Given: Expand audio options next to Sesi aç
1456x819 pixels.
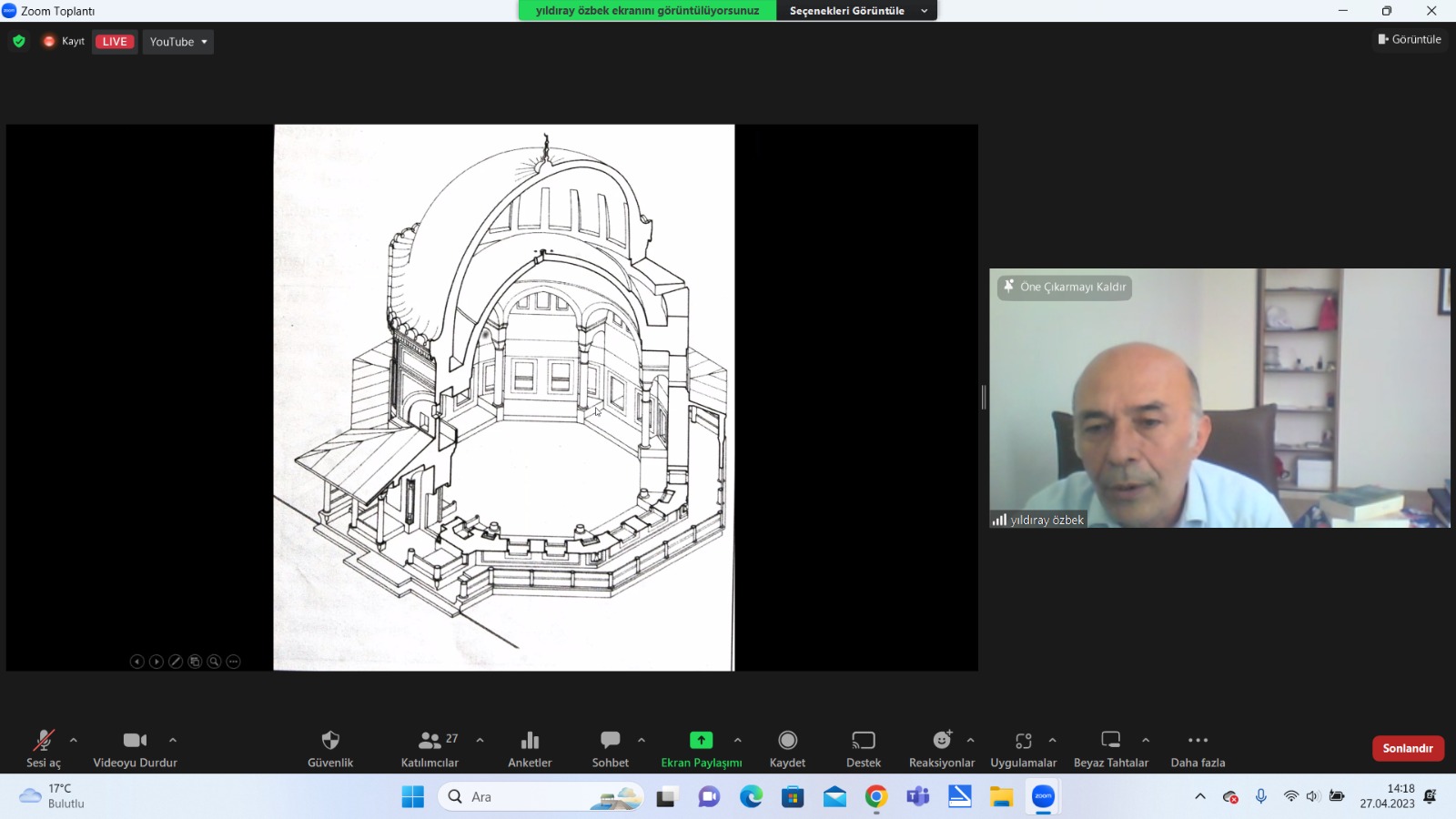Looking at the screenshot, I should (x=74, y=740).
